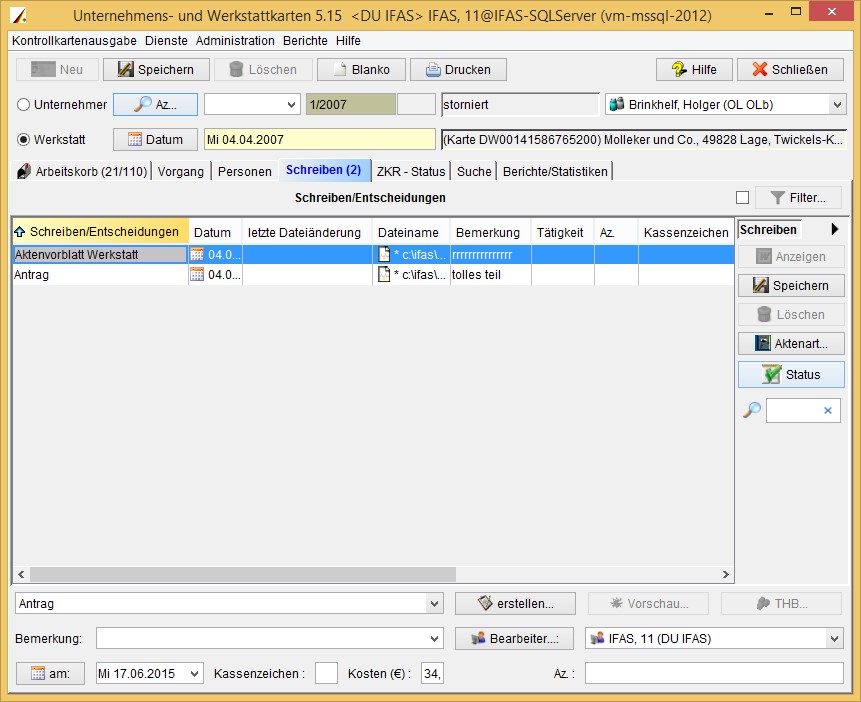Open the Dienste menu

(166, 41)
